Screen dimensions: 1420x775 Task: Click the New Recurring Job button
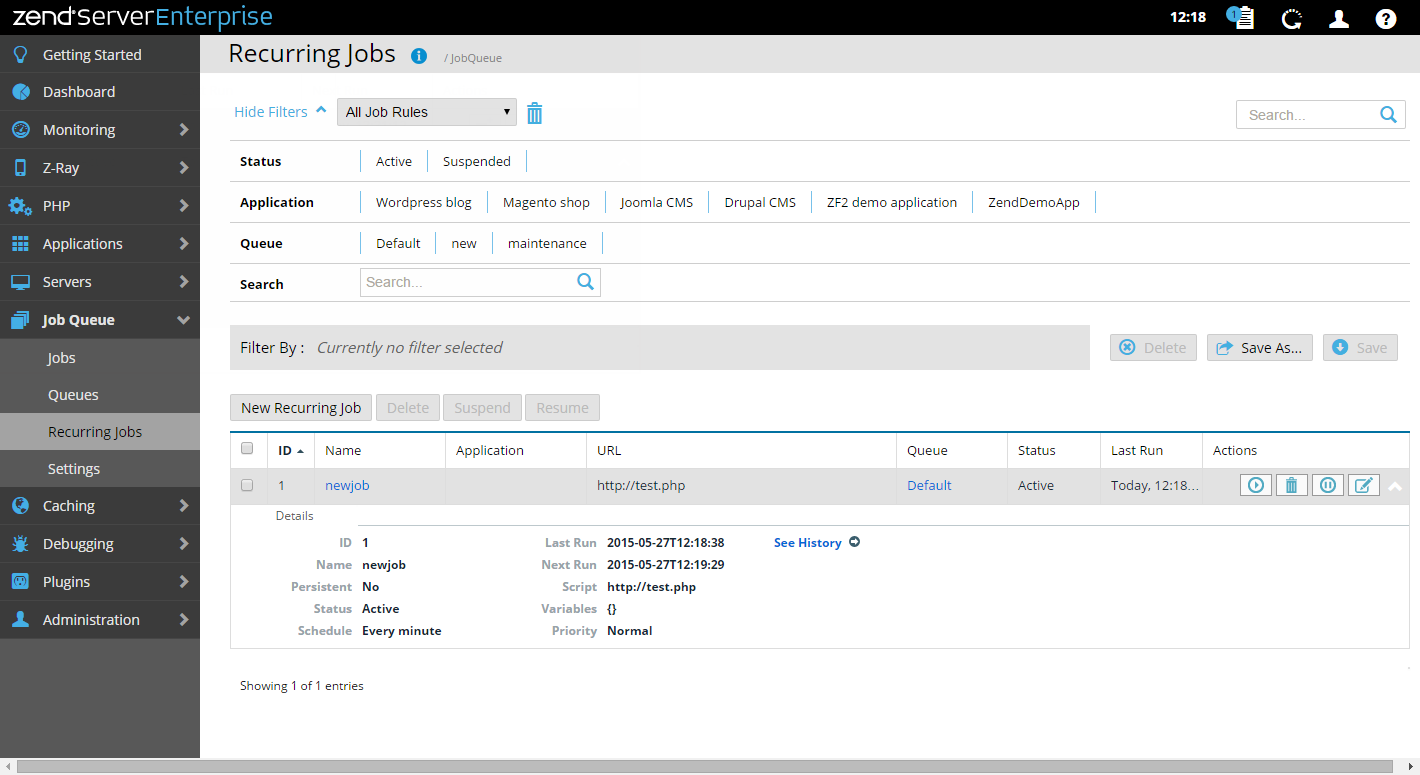pos(300,408)
